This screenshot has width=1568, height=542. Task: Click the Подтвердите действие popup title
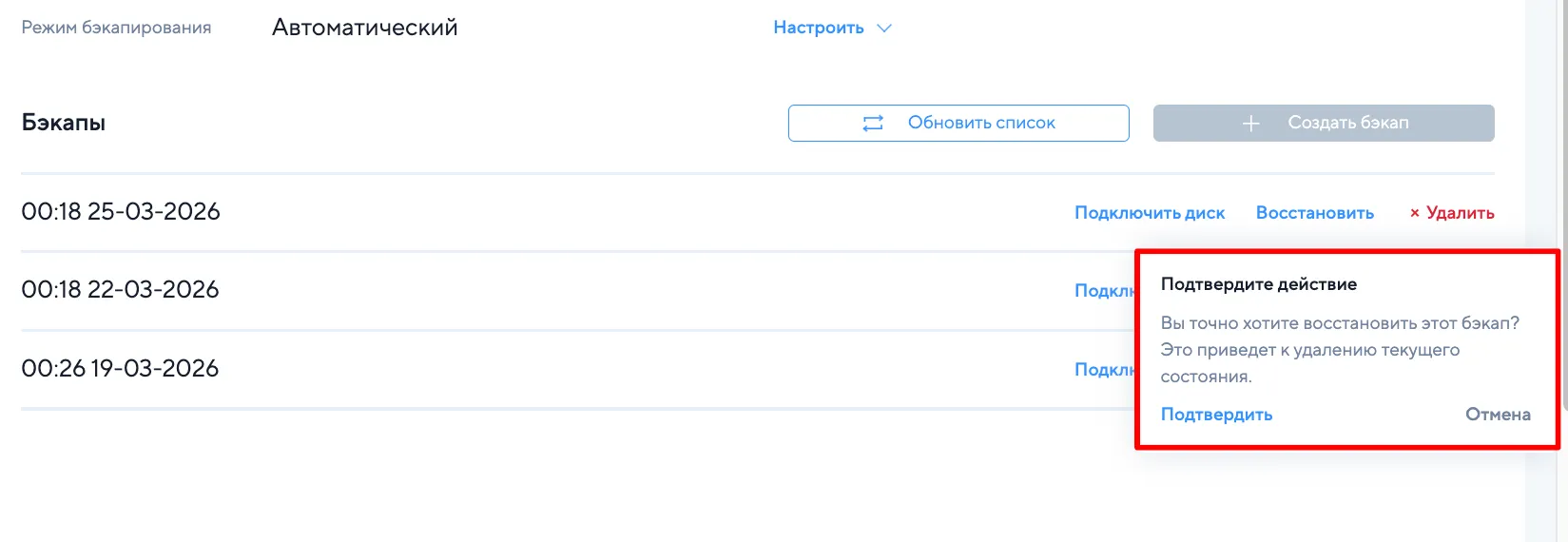pos(1258,284)
